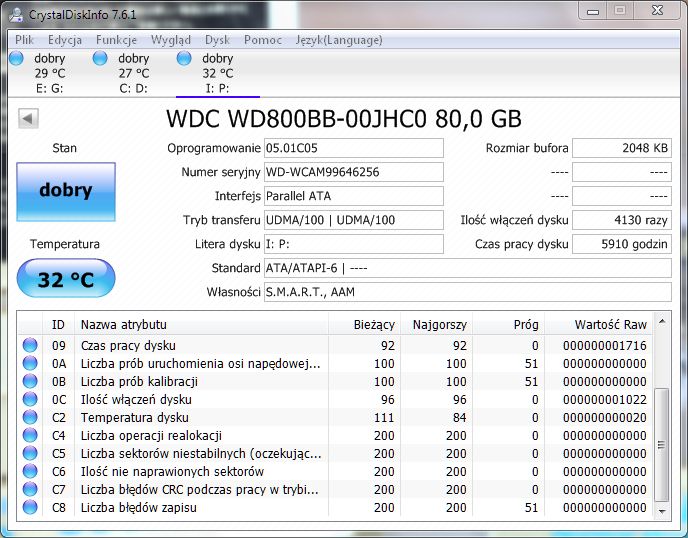Screen dimensions: 688x538
Task: Click the large 'dobry' health status button
Action: (x=66, y=192)
